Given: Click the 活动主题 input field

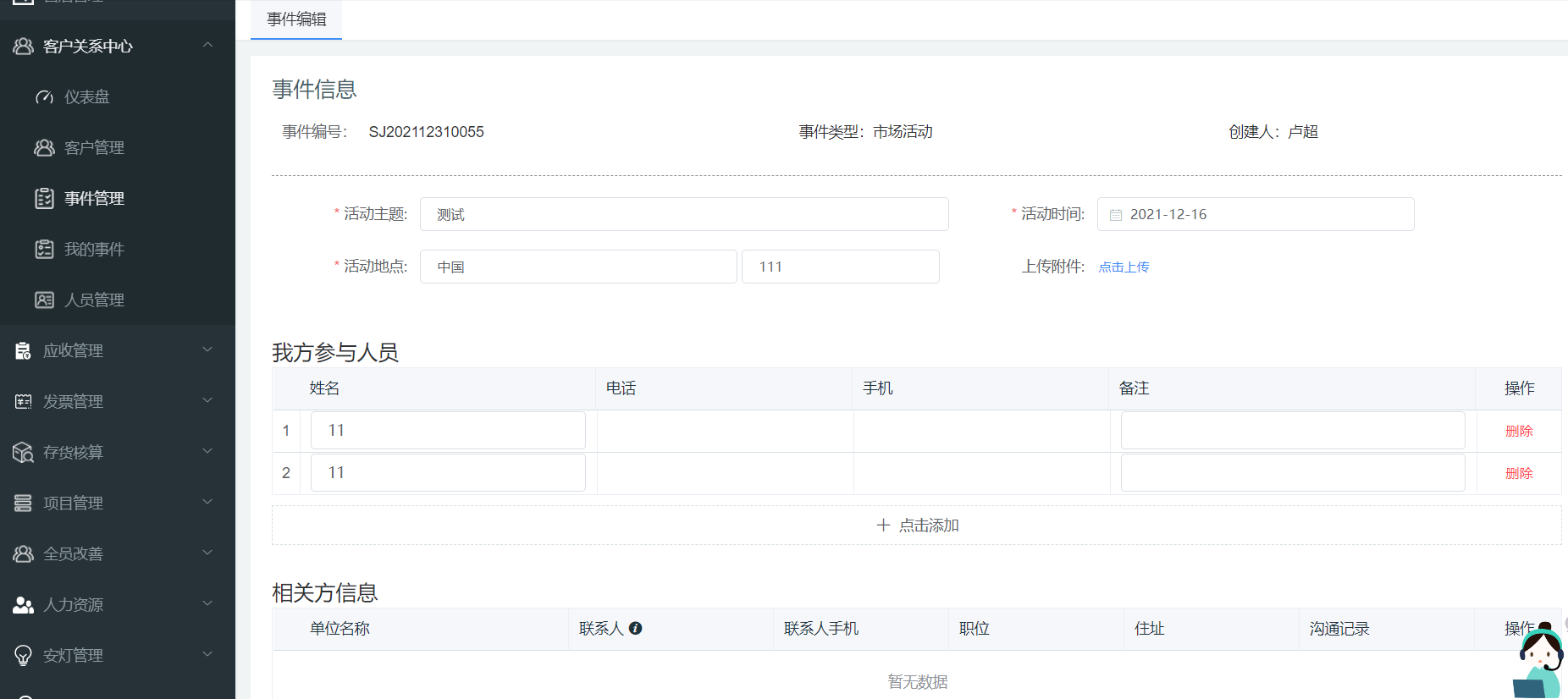Looking at the screenshot, I should pyautogui.click(x=684, y=215).
